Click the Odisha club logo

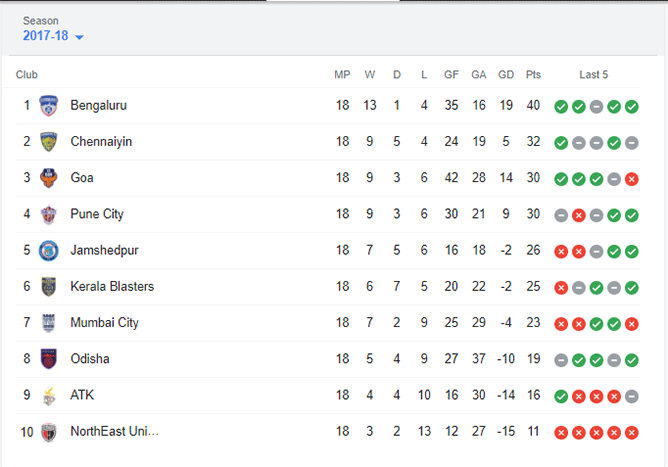48,359
